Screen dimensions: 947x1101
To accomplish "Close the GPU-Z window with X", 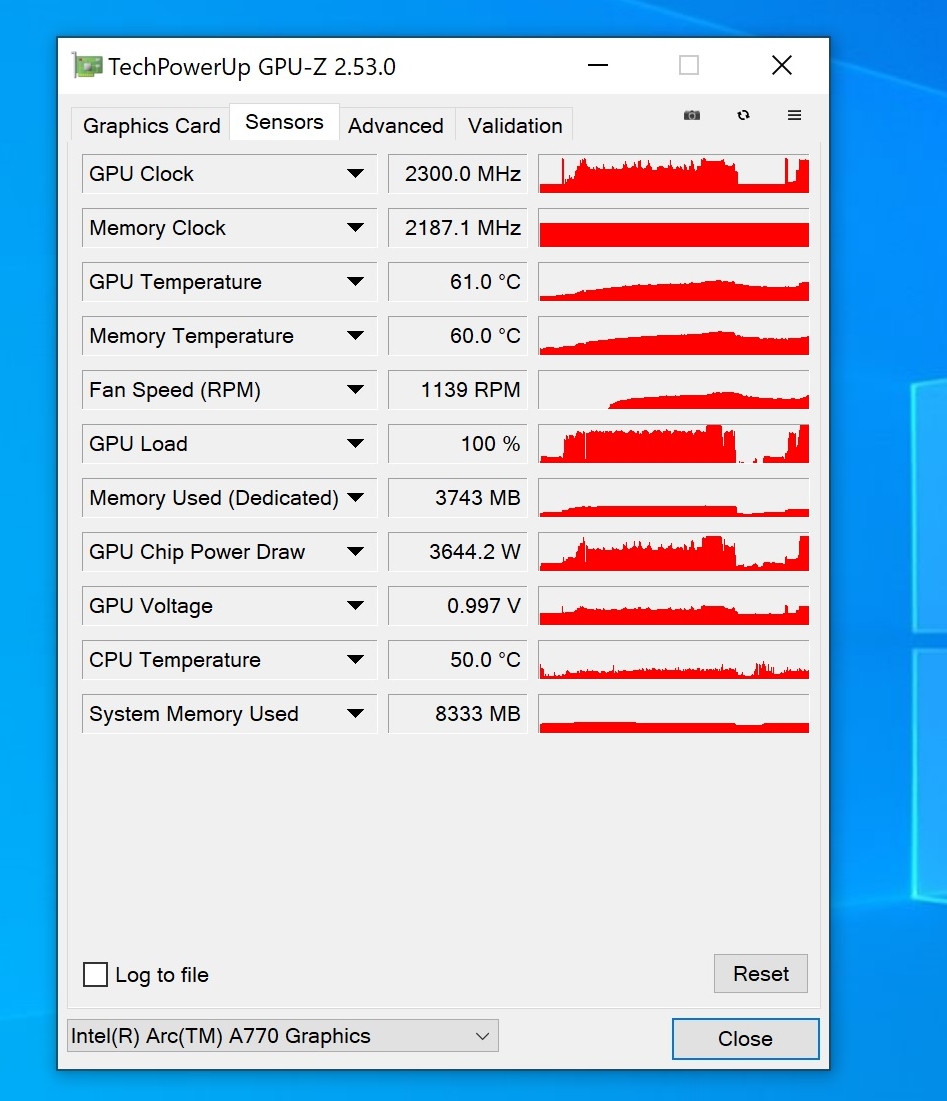I will click(782, 65).
